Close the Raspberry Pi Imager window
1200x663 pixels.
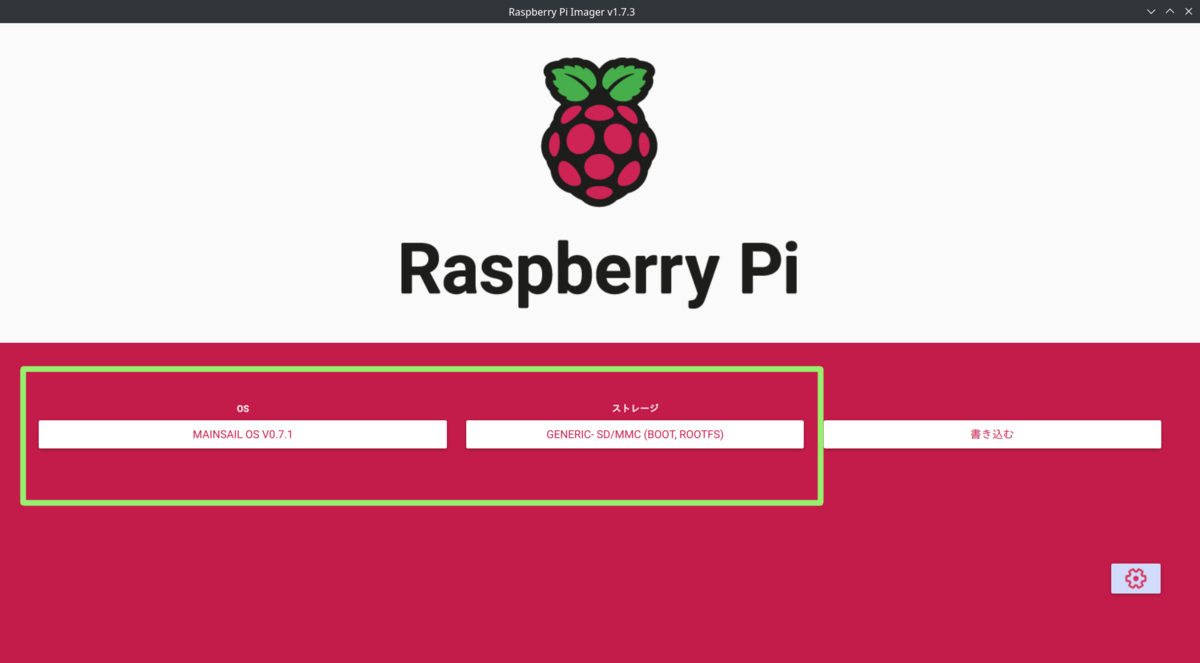1188,11
